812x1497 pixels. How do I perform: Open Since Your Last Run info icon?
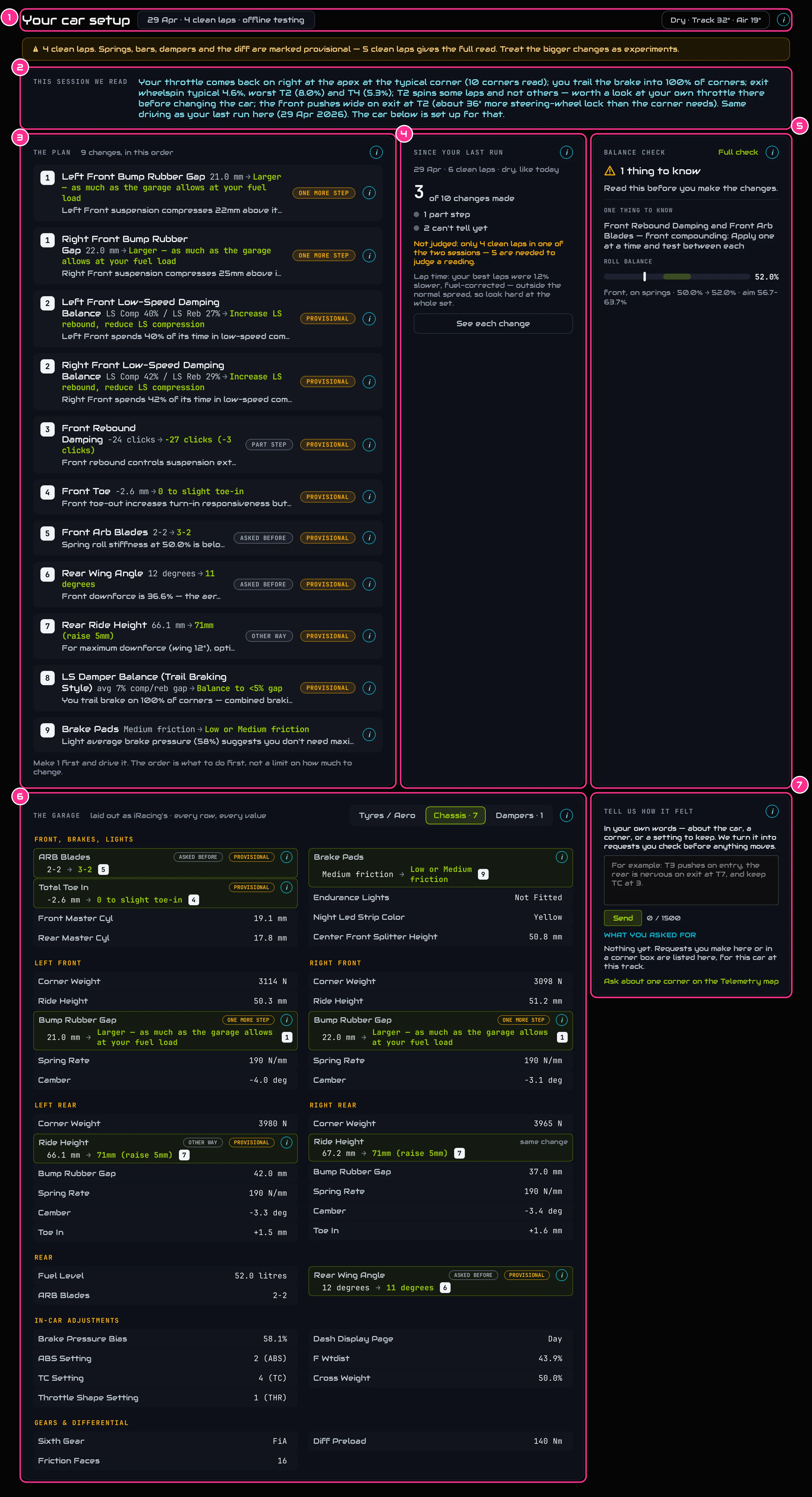pos(566,152)
